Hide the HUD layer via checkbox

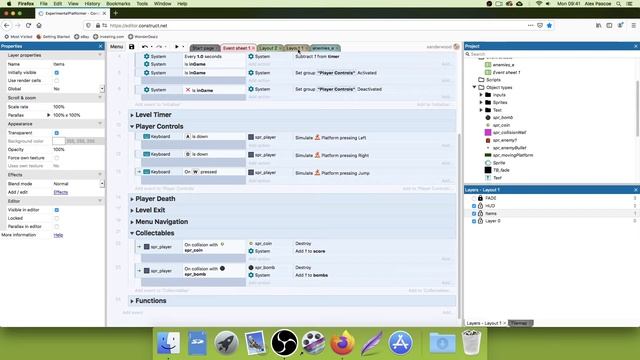click(x=474, y=206)
